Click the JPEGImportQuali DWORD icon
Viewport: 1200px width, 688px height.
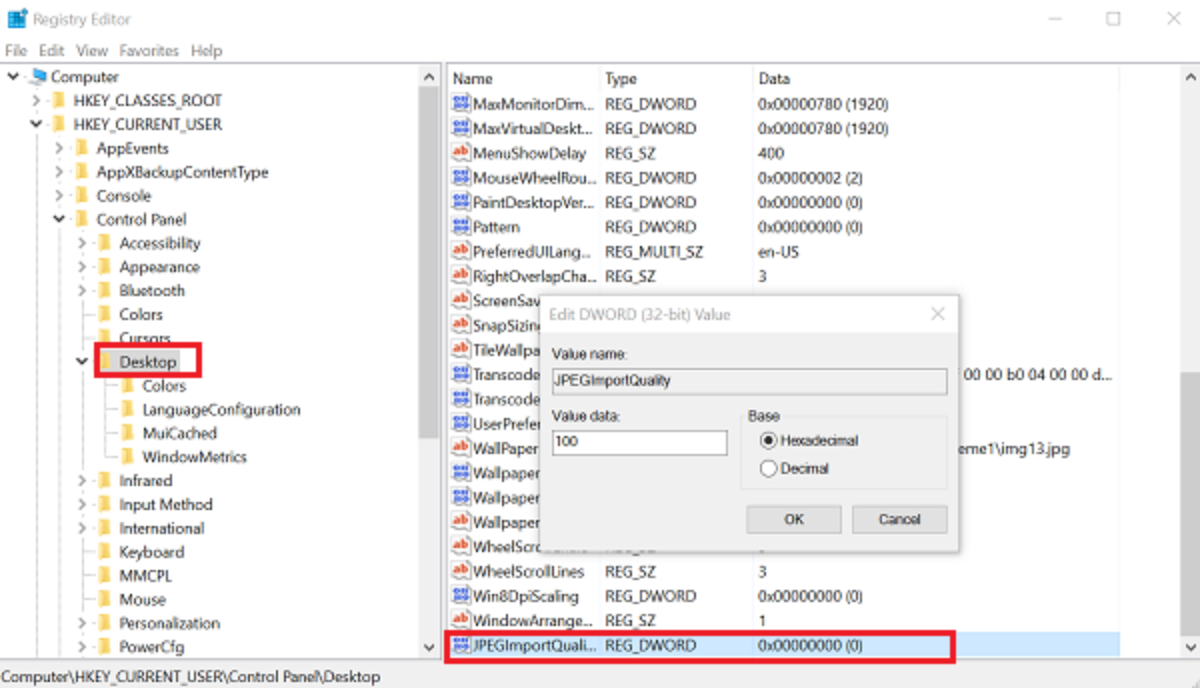pos(461,646)
